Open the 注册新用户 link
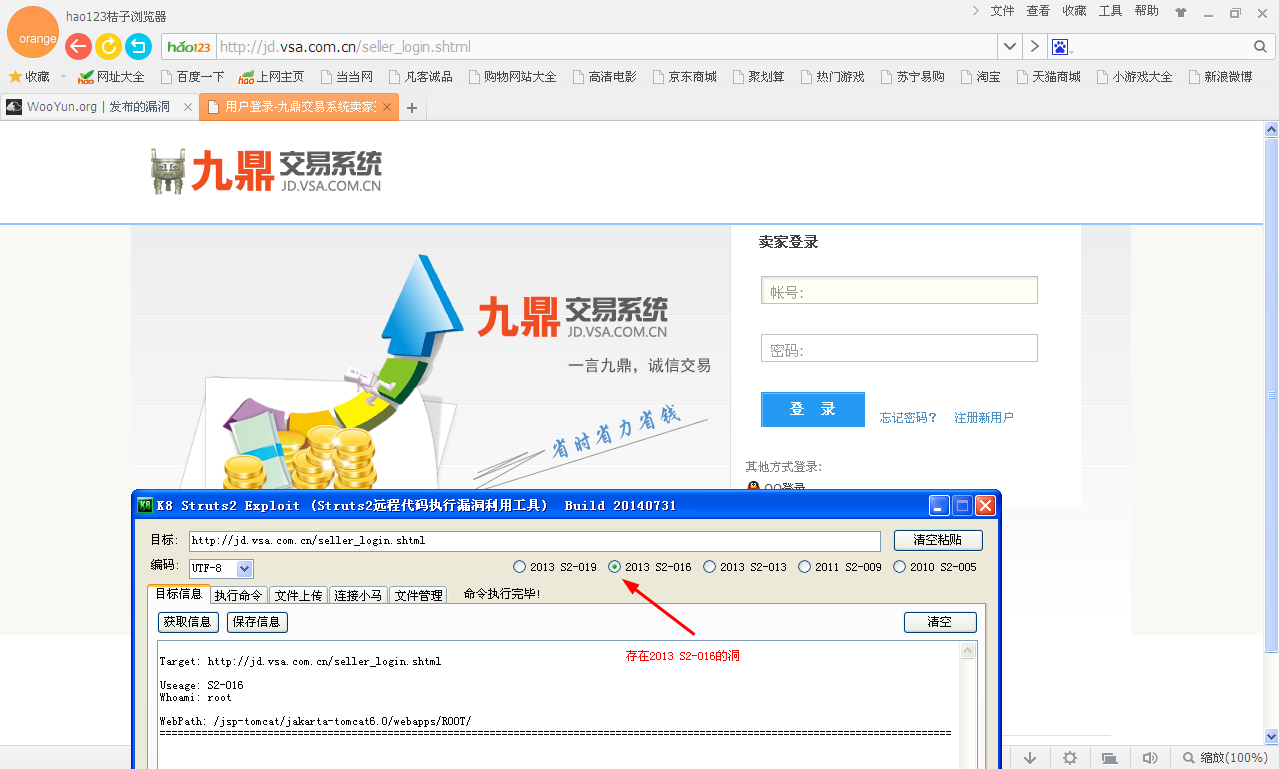The height and width of the screenshot is (769, 1279). (983, 418)
